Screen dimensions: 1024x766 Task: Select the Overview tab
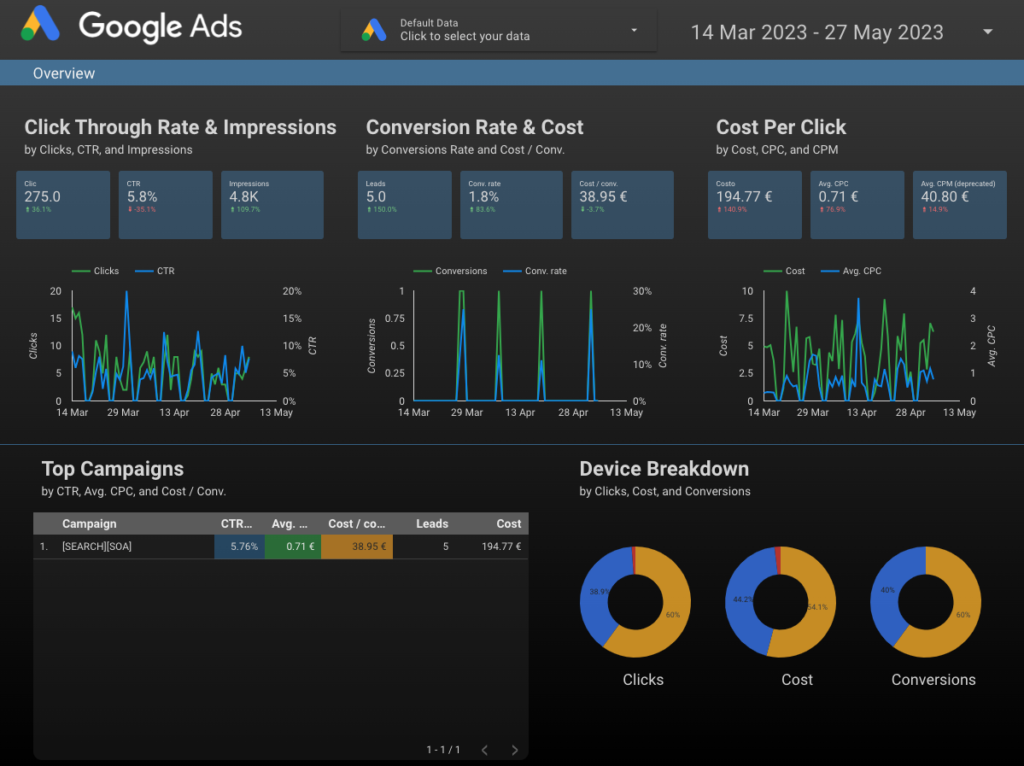(64, 73)
